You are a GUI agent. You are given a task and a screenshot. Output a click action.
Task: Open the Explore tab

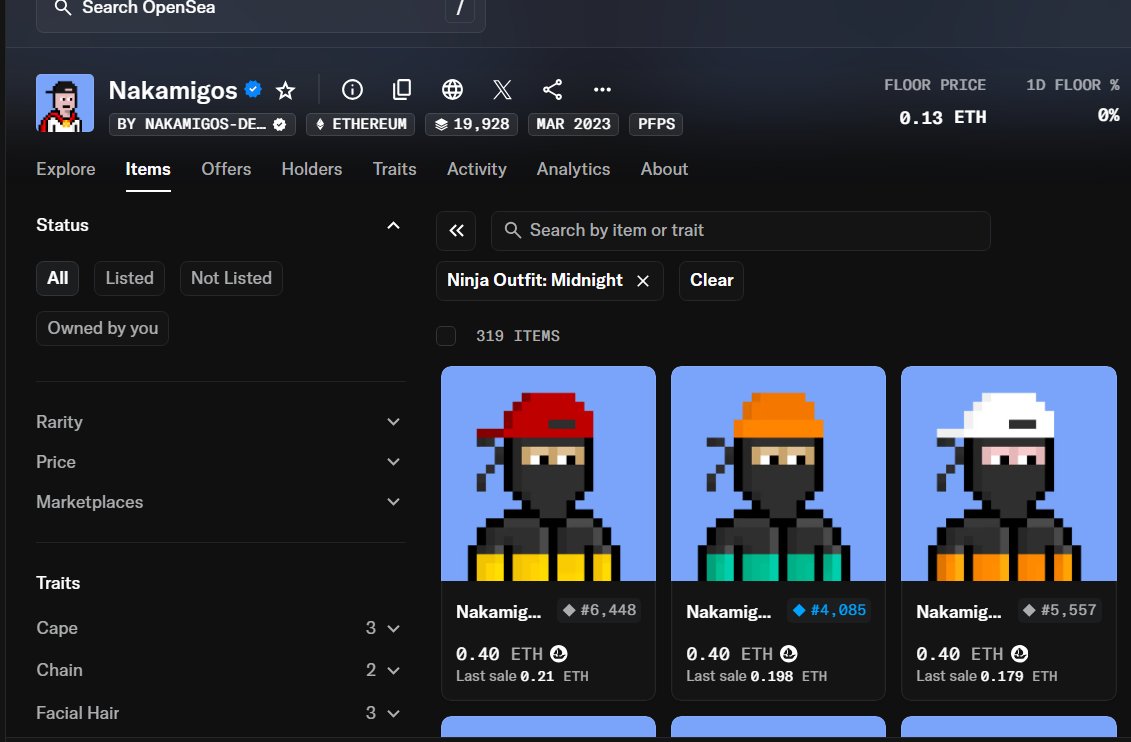tap(66, 169)
